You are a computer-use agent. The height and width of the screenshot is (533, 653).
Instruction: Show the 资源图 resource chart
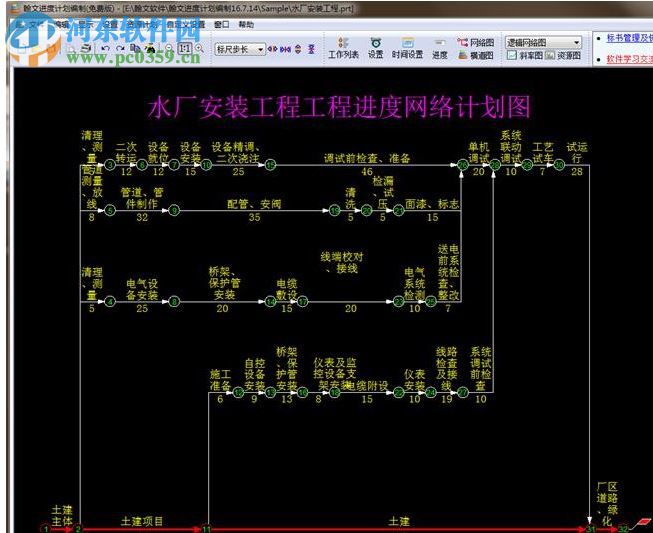pos(563,55)
